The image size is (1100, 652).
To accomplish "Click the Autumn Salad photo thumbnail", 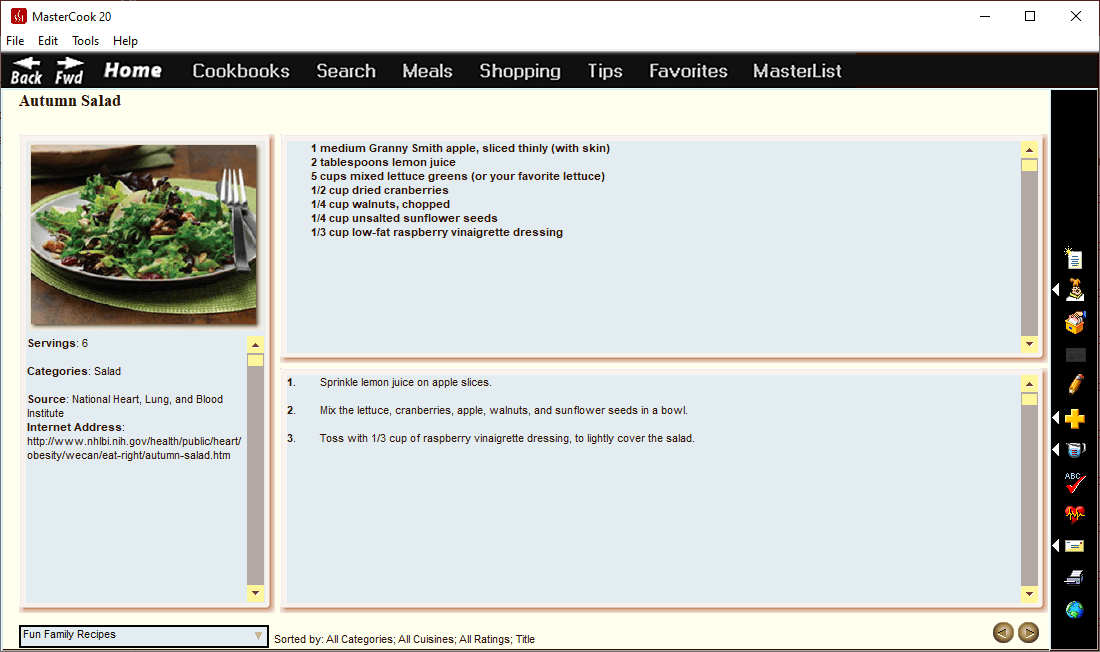I will click(x=144, y=234).
